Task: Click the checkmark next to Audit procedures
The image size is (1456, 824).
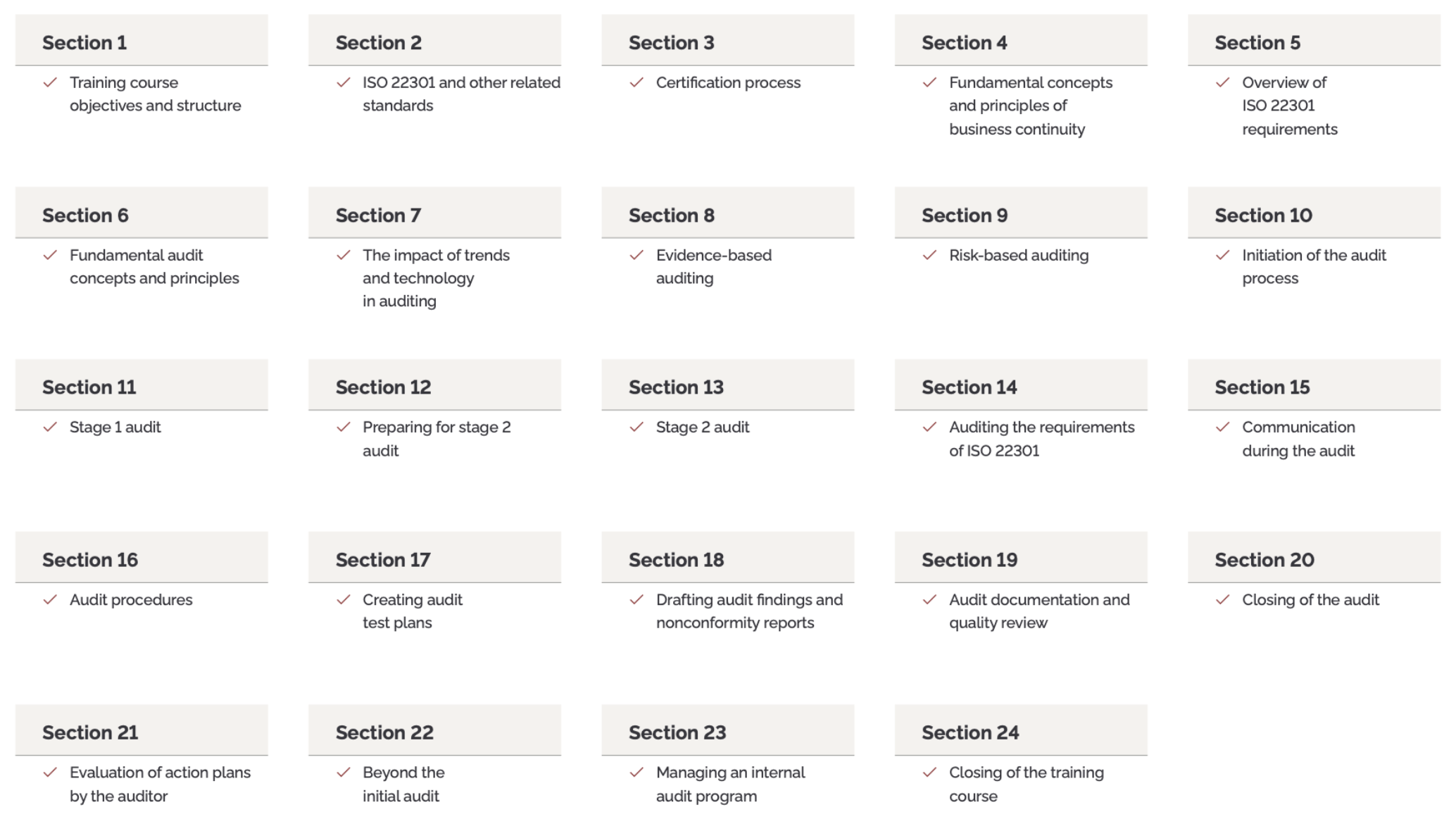Action: (x=50, y=600)
